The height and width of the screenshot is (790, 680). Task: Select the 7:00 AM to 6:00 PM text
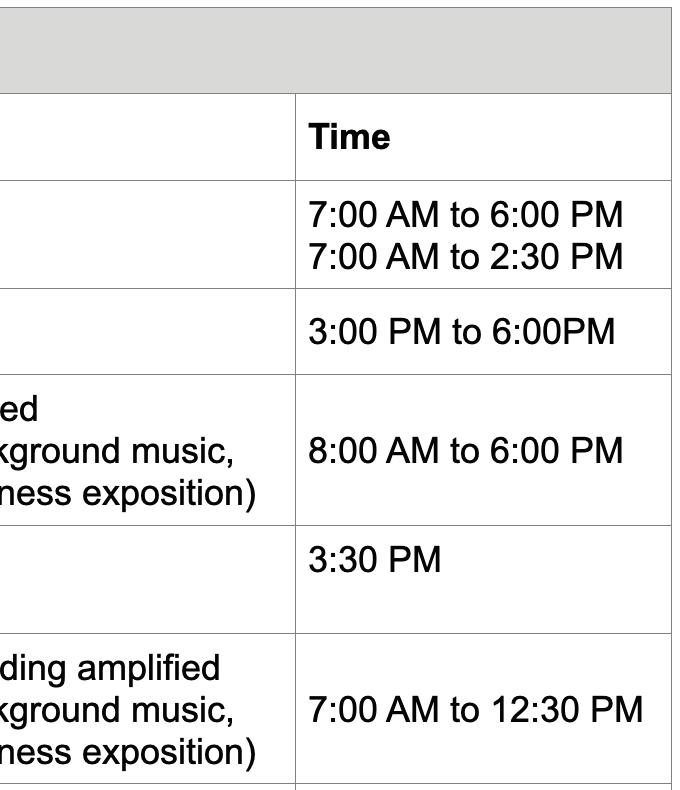(x=465, y=215)
